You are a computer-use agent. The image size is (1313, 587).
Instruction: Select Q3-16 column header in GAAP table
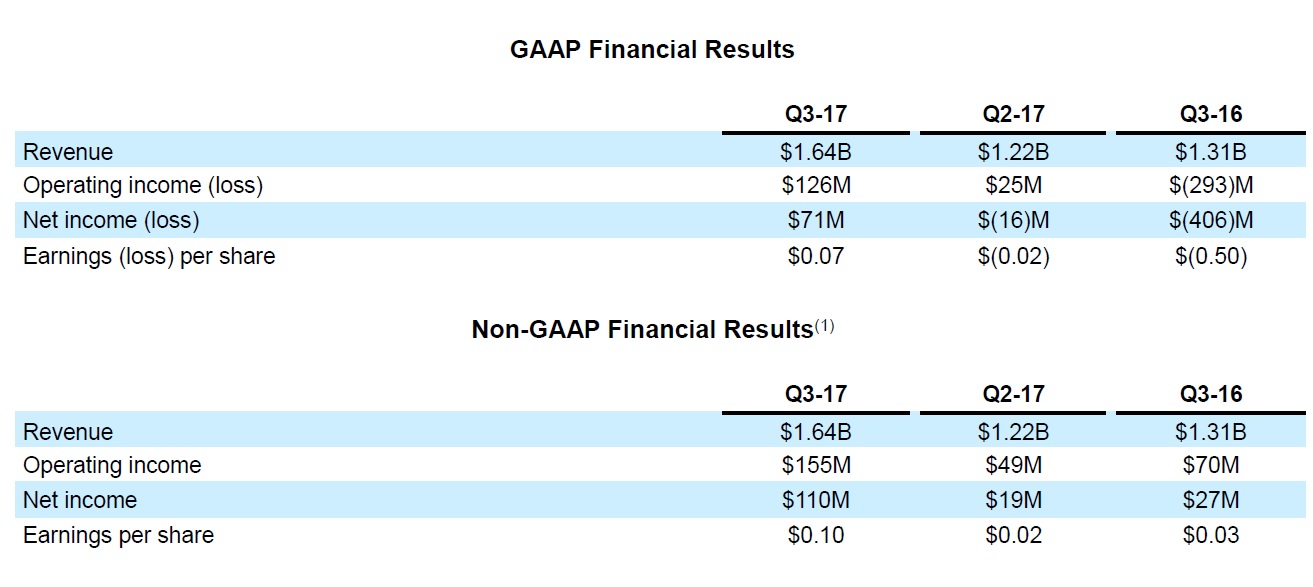pyautogui.click(x=1210, y=114)
